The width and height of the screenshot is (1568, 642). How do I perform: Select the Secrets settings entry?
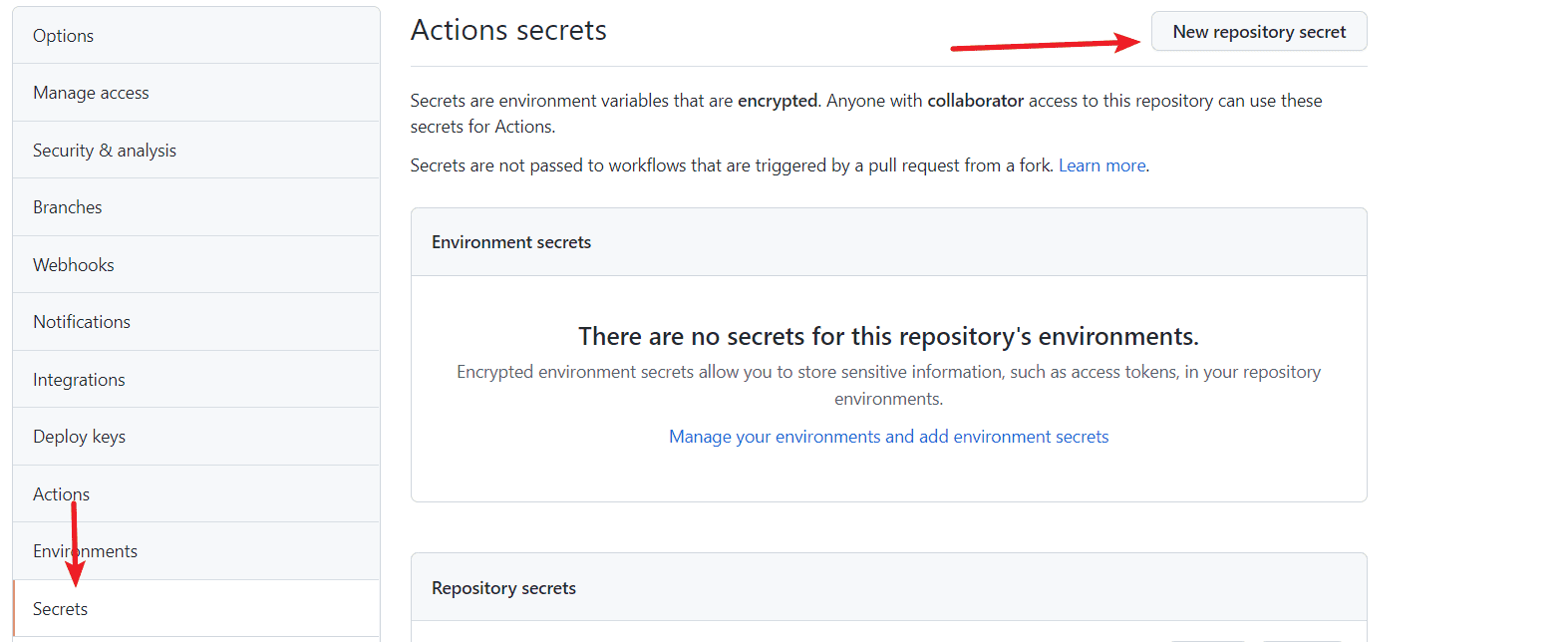[x=60, y=608]
